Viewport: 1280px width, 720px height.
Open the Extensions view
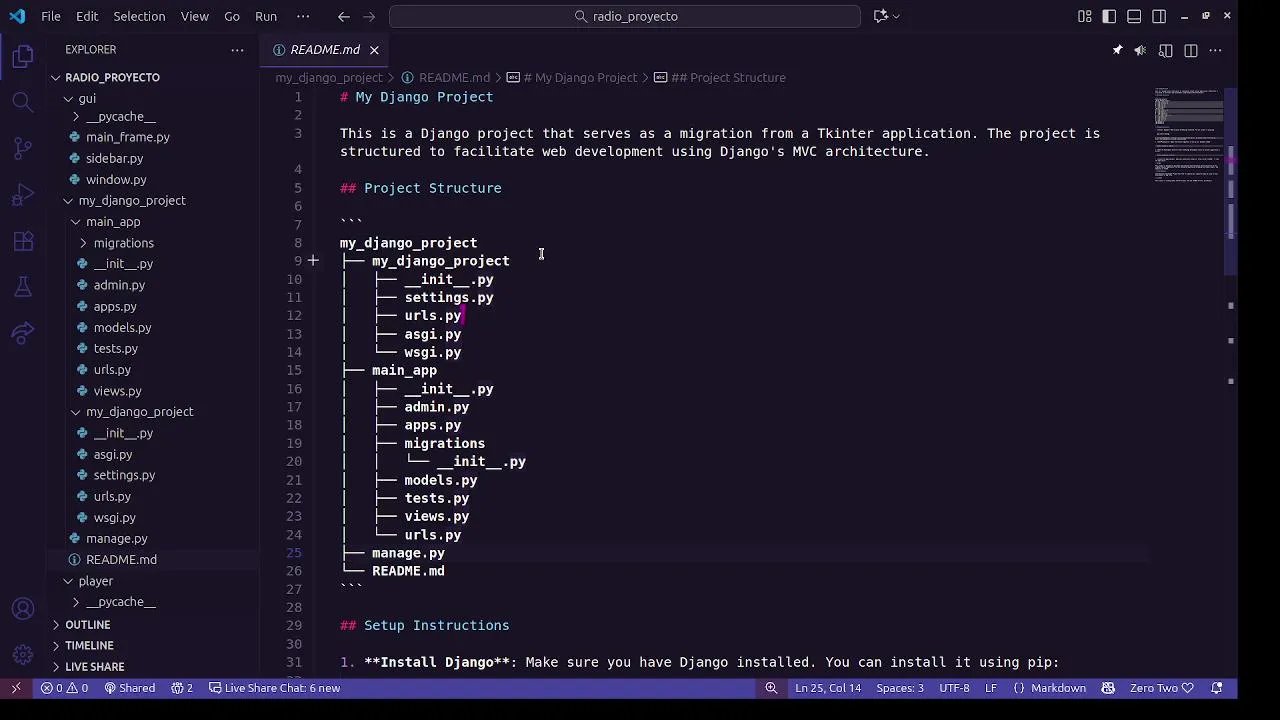click(23, 241)
